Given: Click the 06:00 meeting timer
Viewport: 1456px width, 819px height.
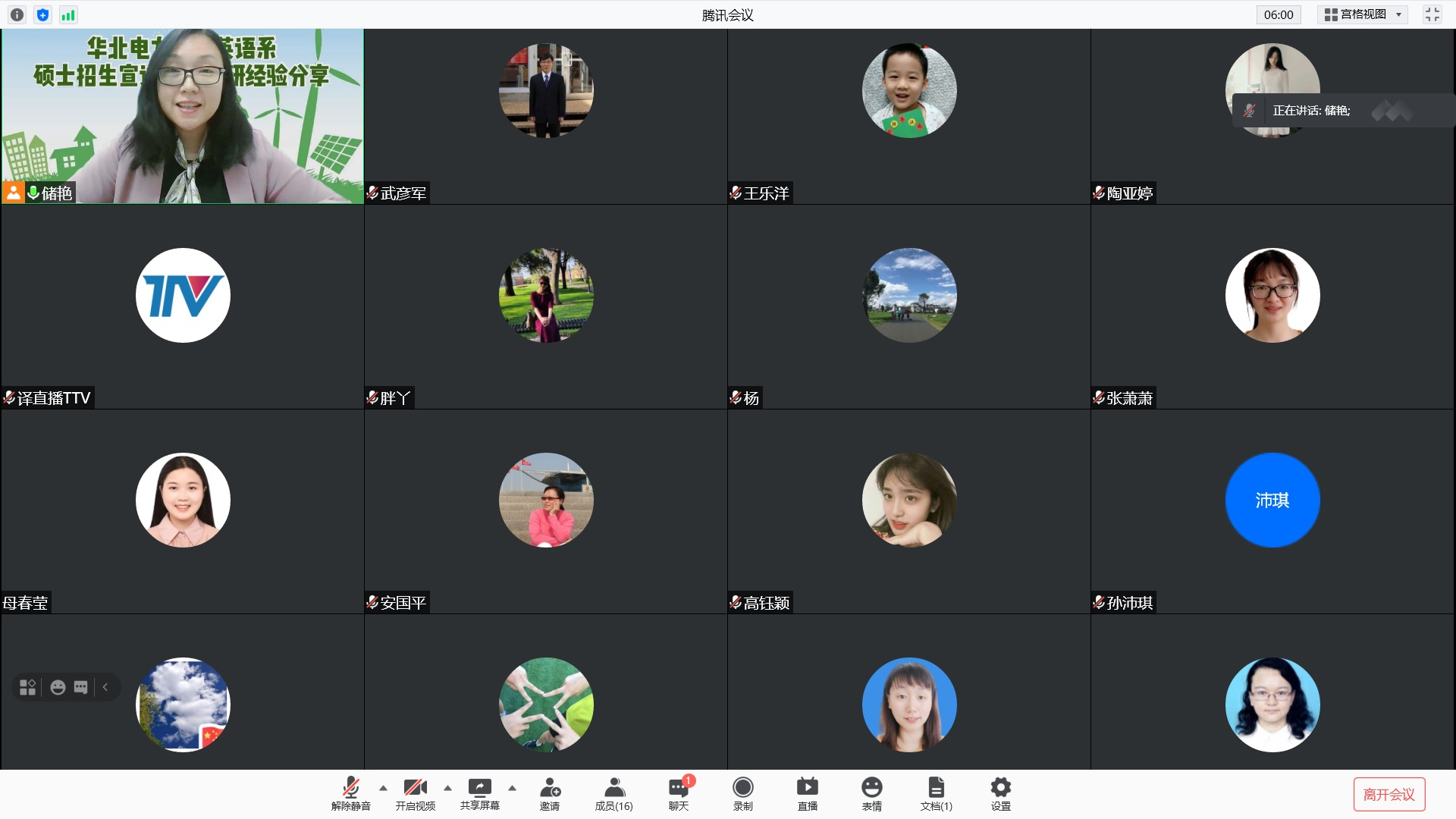Looking at the screenshot, I should point(1279,14).
